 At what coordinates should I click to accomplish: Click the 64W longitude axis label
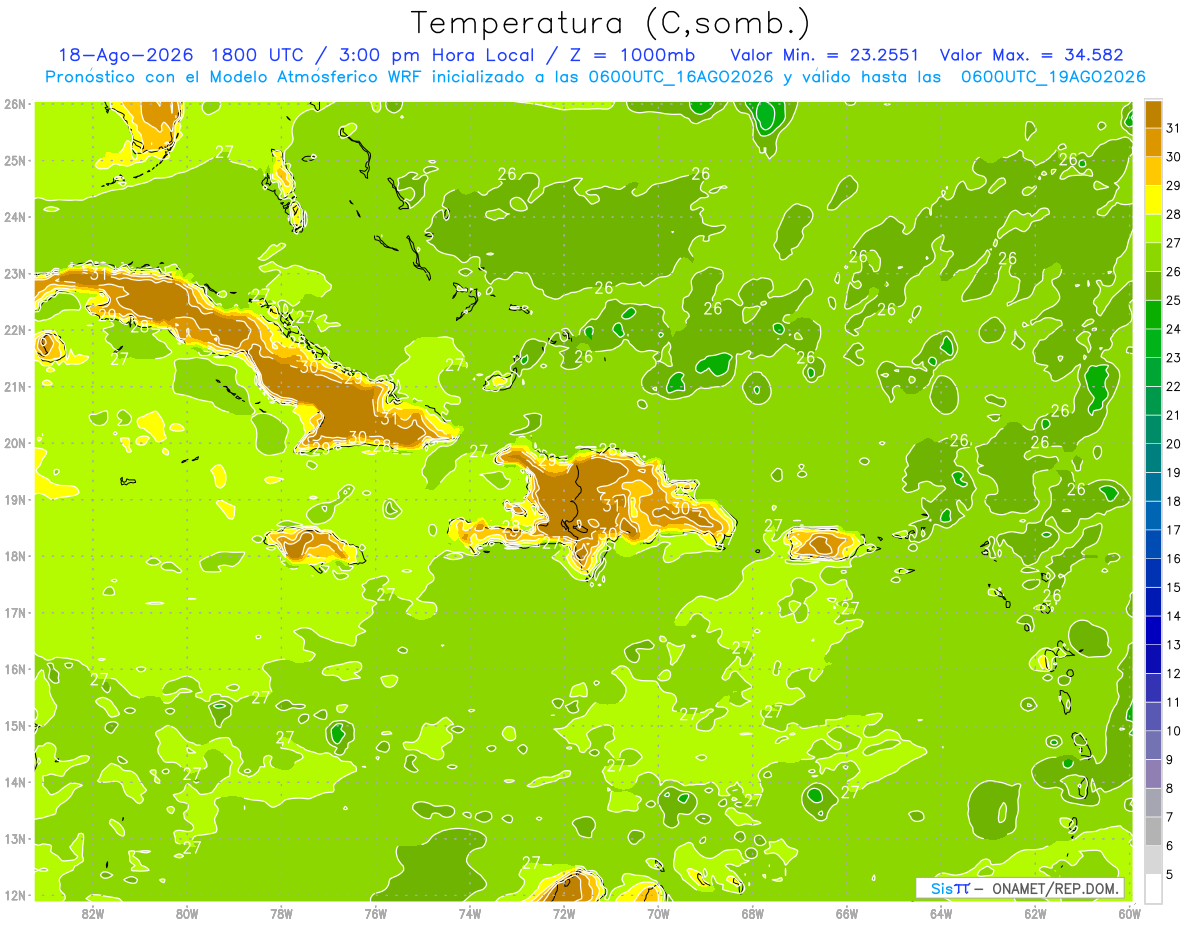click(x=941, y=913)
